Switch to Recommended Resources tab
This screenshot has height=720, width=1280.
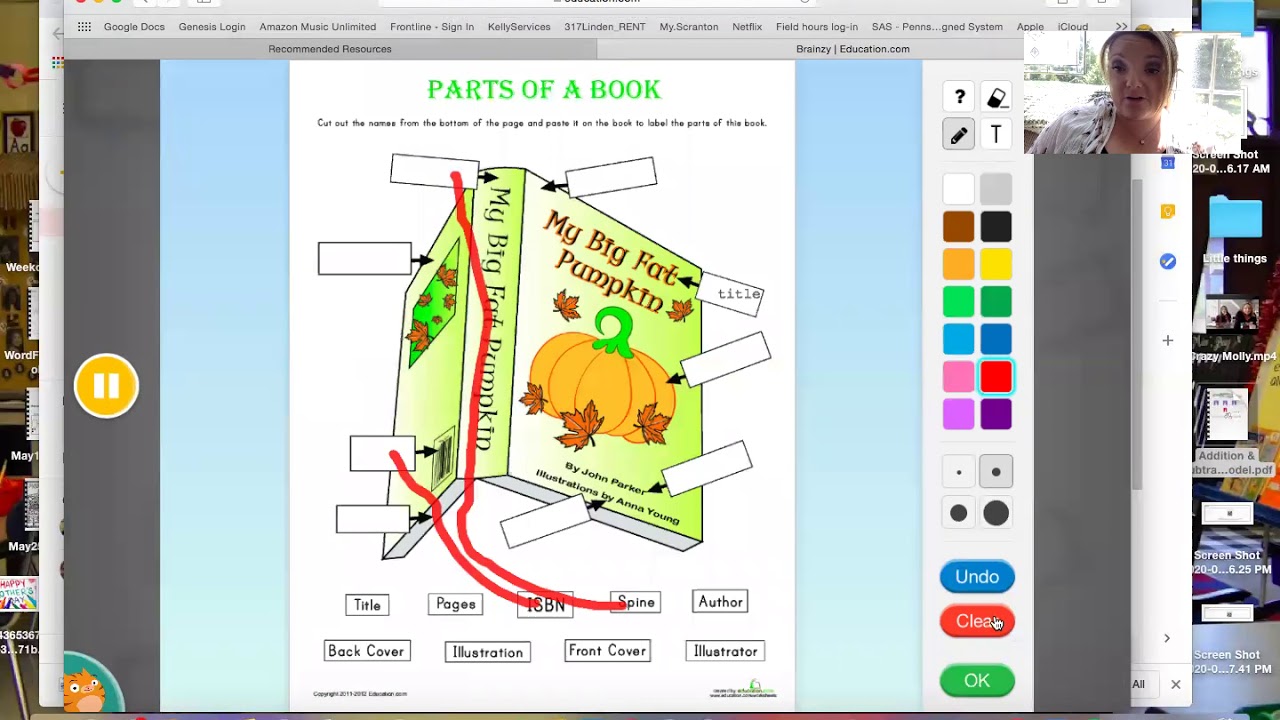coord(330,49)
